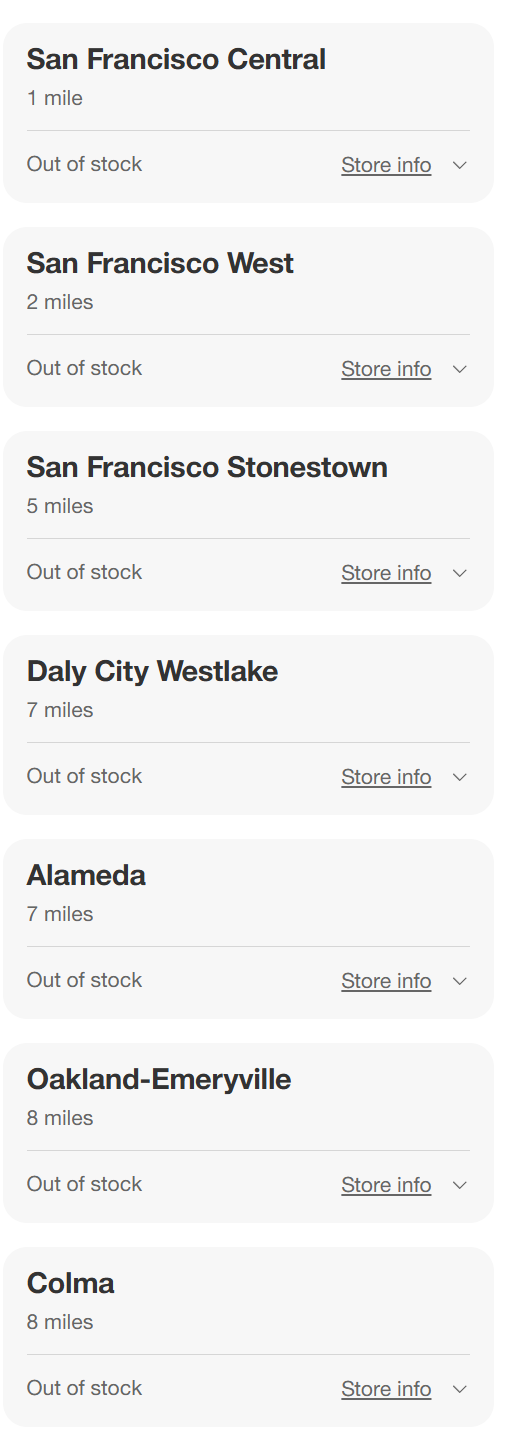513x1443 pixels.
Task: Expand chevron for Alameda store
Action: 460,981
